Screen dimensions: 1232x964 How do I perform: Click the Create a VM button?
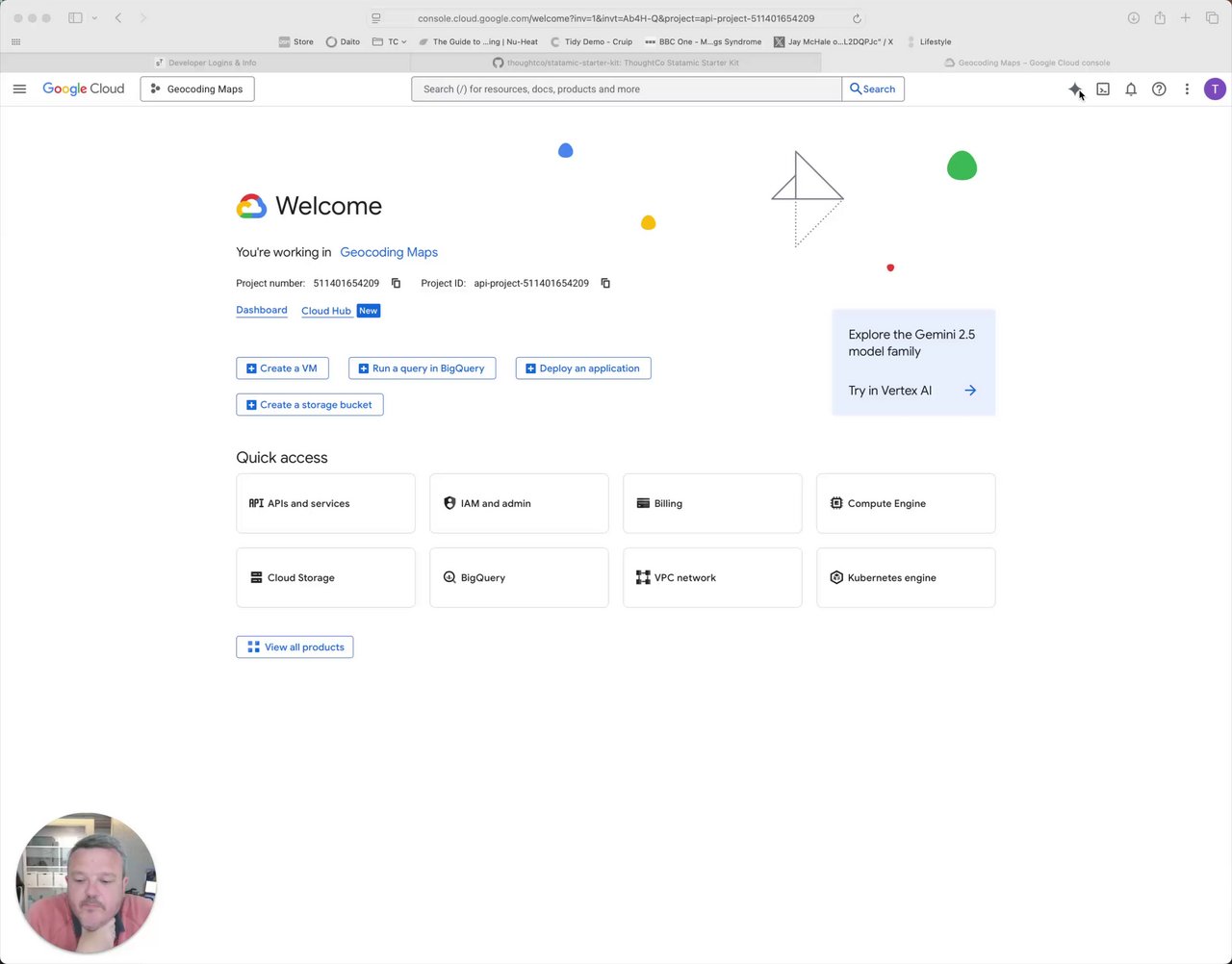(282, 368)
